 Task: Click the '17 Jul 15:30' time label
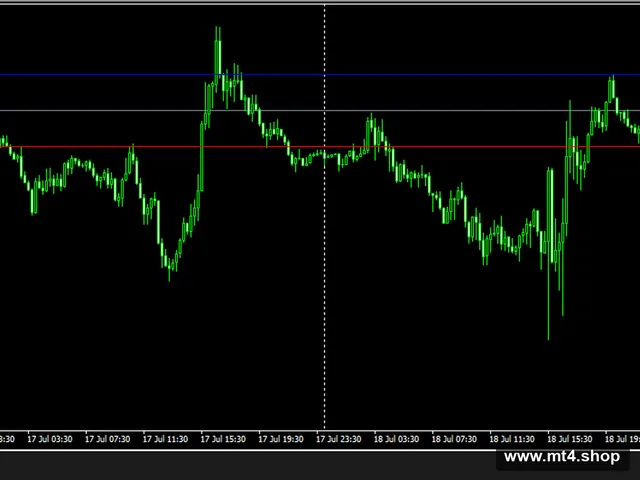223,439
